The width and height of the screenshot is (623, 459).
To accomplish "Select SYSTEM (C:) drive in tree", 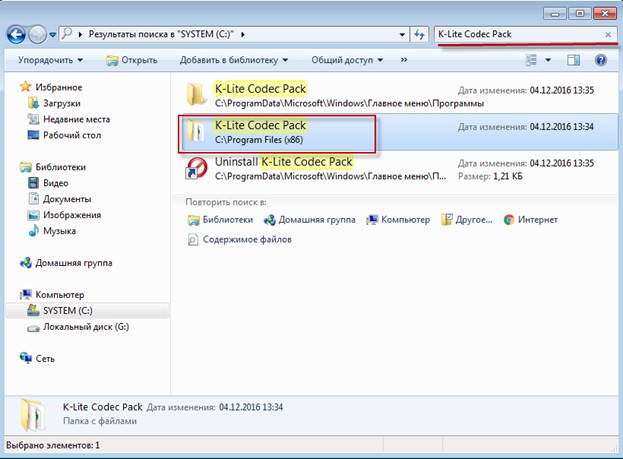I will [x=87, y=310].
